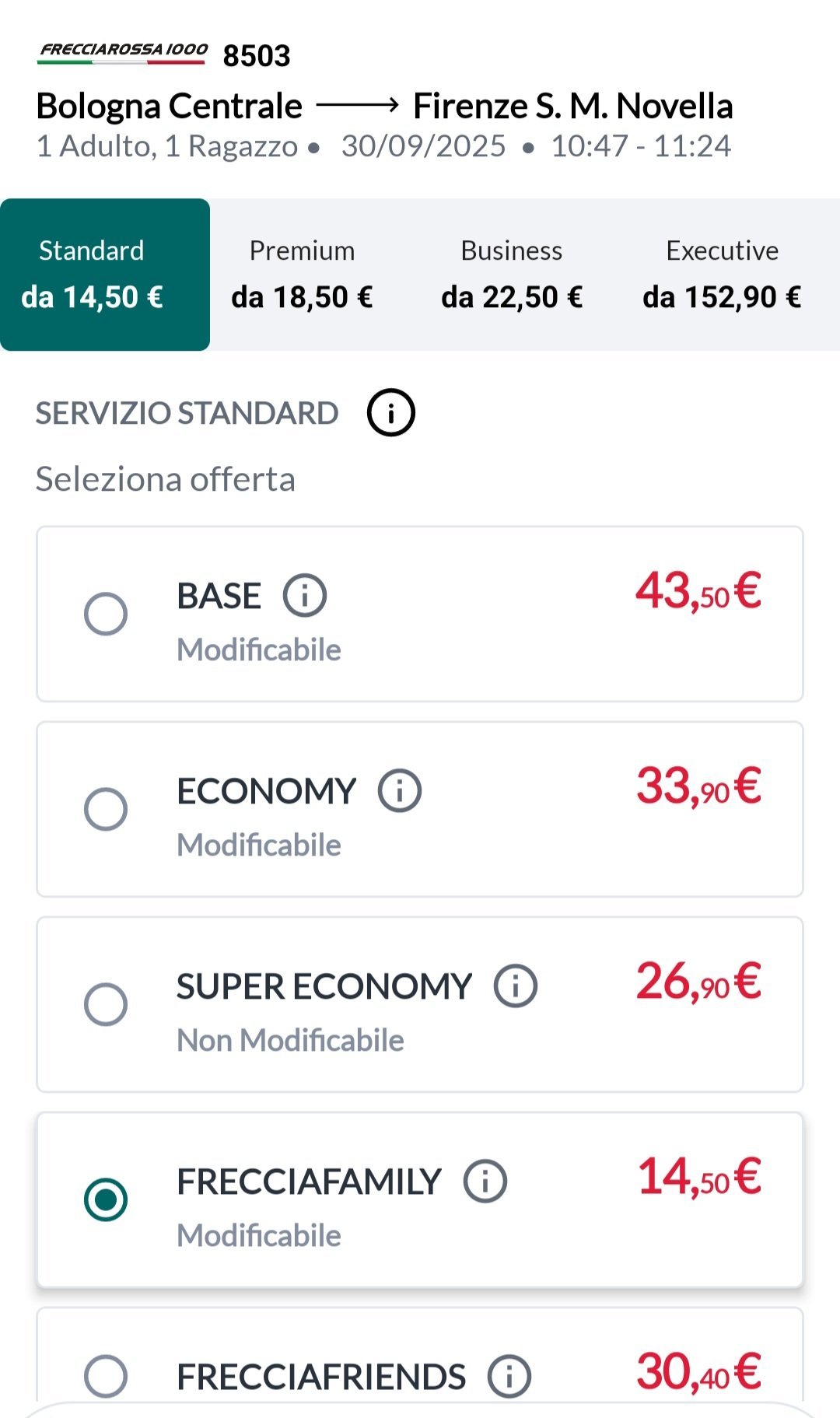Select the FRECCIAFRIENDS radio button
The width and height of the screenshot is (840, 1418).
coord(106,1376)
